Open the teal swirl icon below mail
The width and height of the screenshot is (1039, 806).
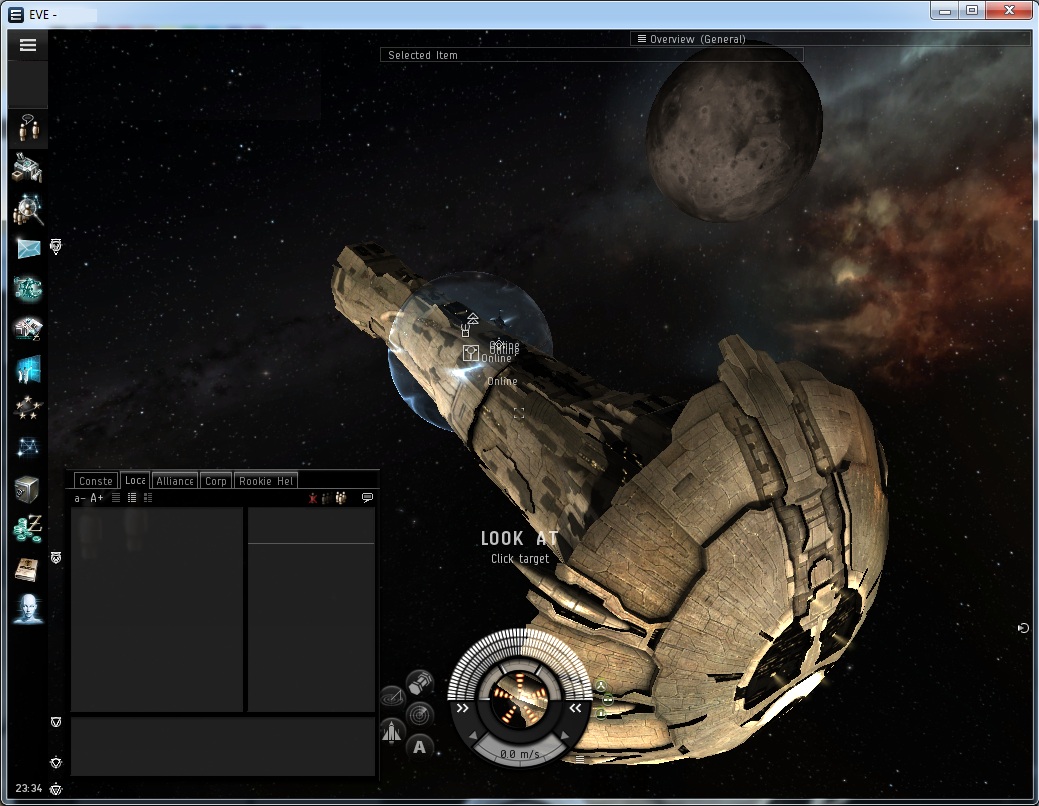[x=28, y=288]
